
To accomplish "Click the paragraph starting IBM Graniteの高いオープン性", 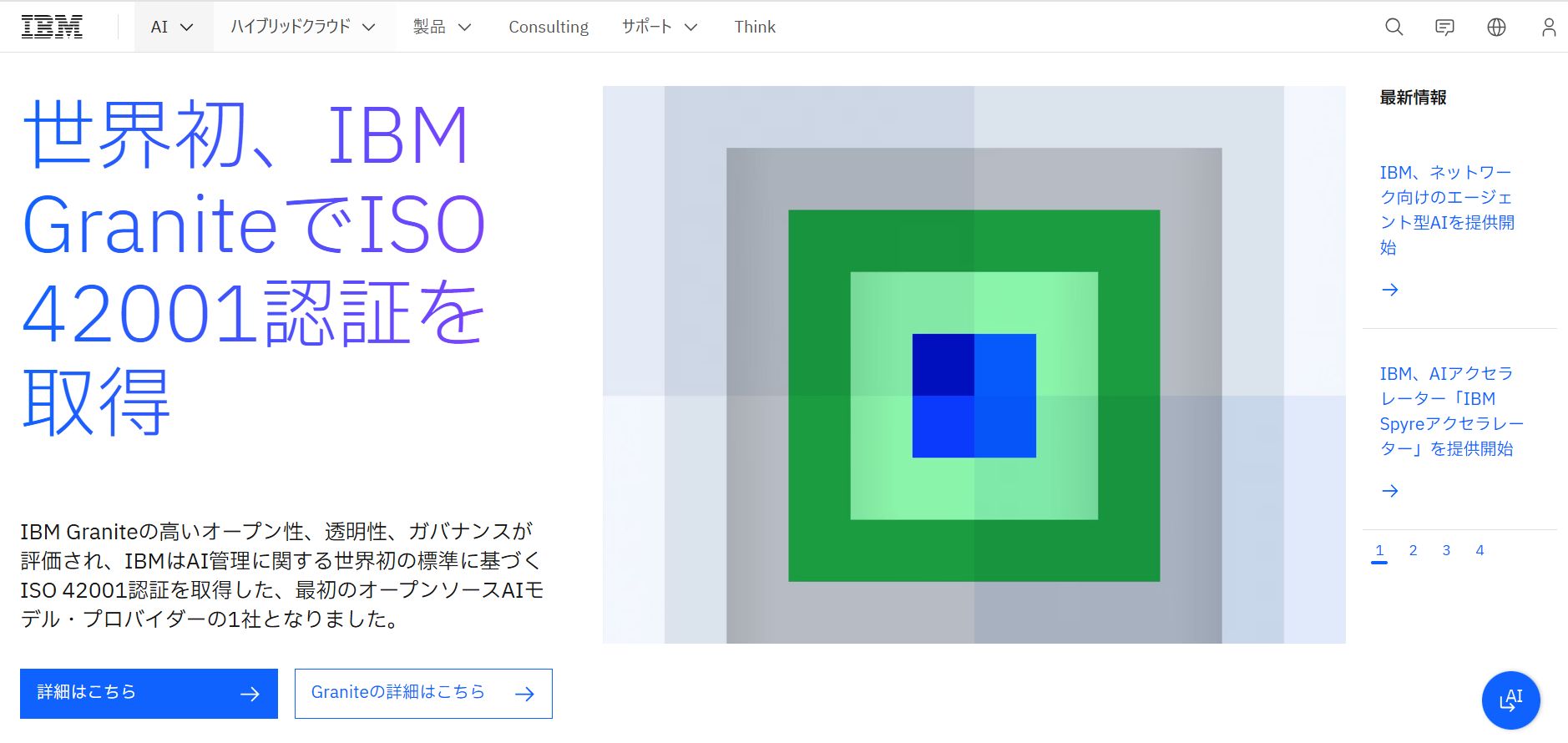I will pos(282,575).
